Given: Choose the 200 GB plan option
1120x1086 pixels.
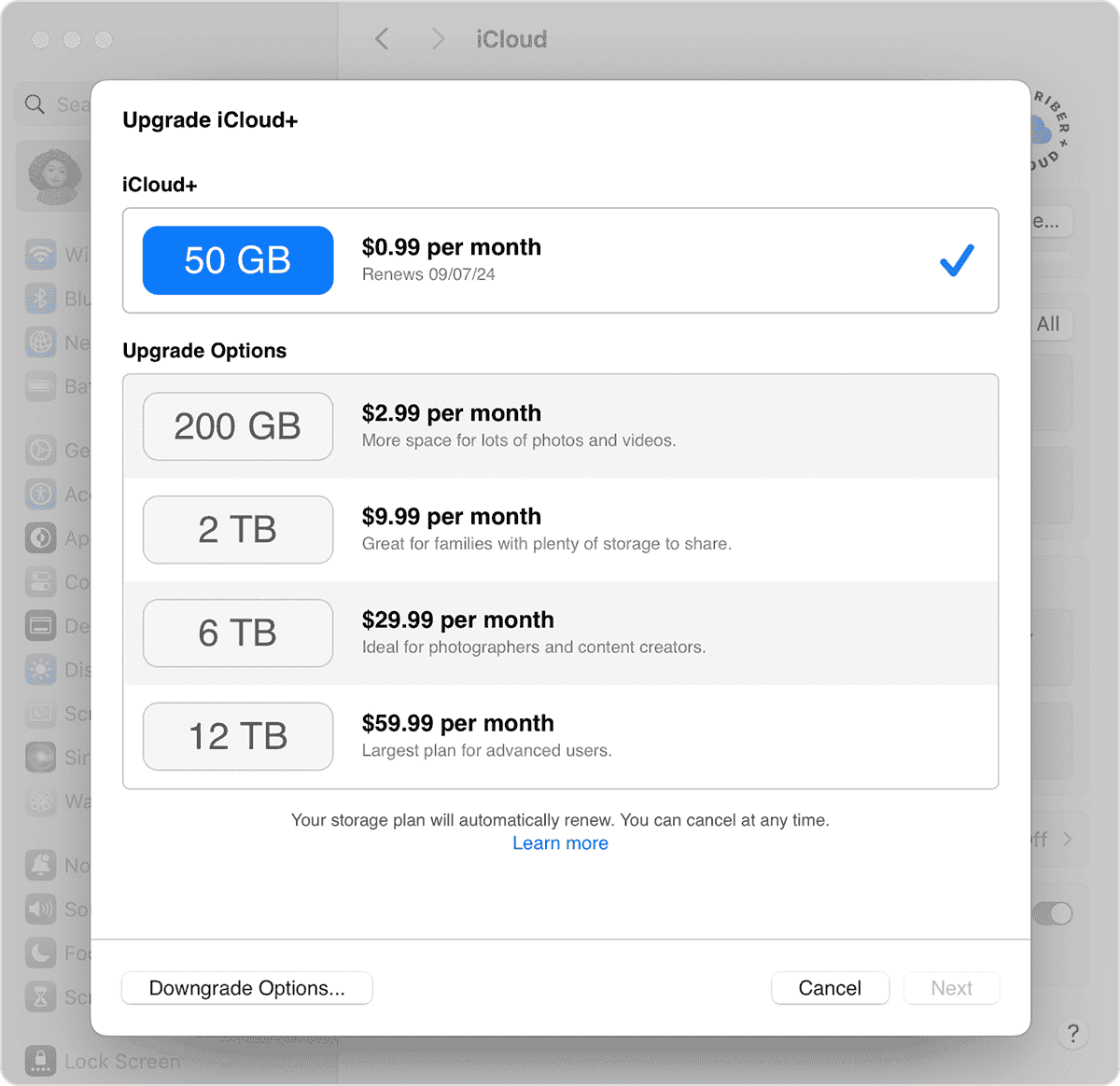Looking at the screenshot, I should click(560, 426).
